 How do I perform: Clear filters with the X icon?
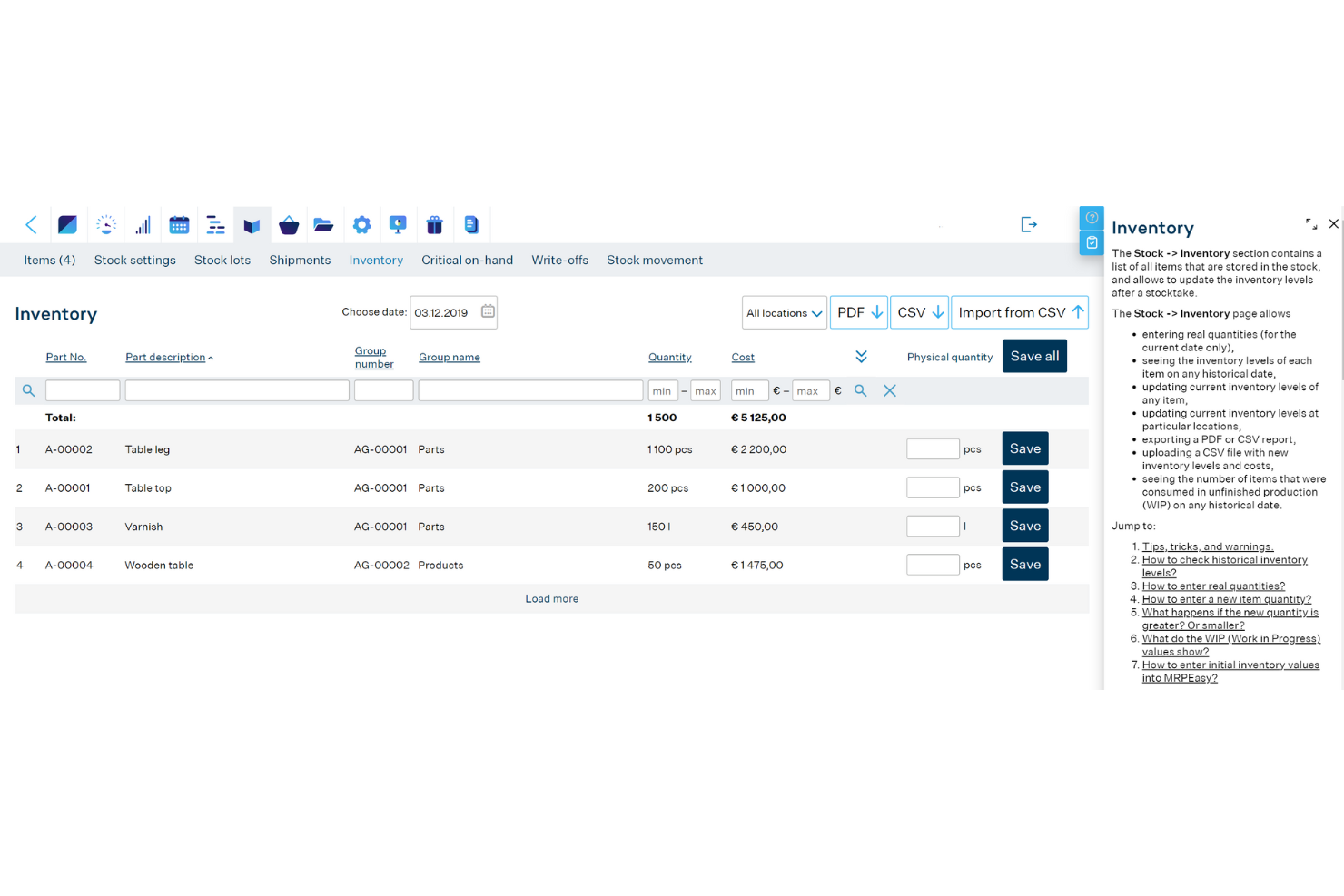click(890, 390)
